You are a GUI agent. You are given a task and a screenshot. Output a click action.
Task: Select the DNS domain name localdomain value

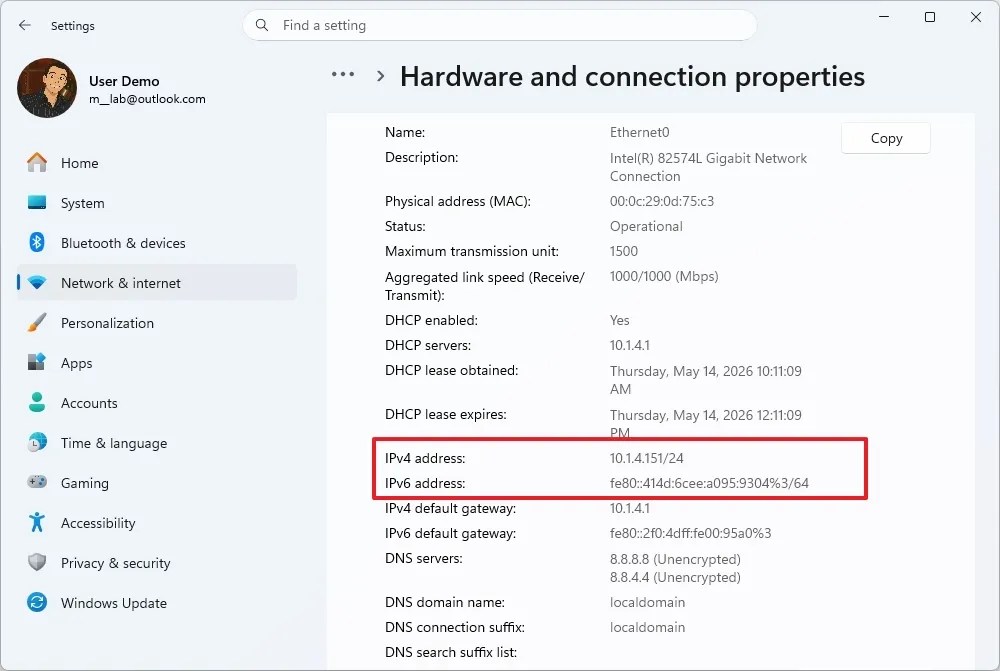[647, 602]
